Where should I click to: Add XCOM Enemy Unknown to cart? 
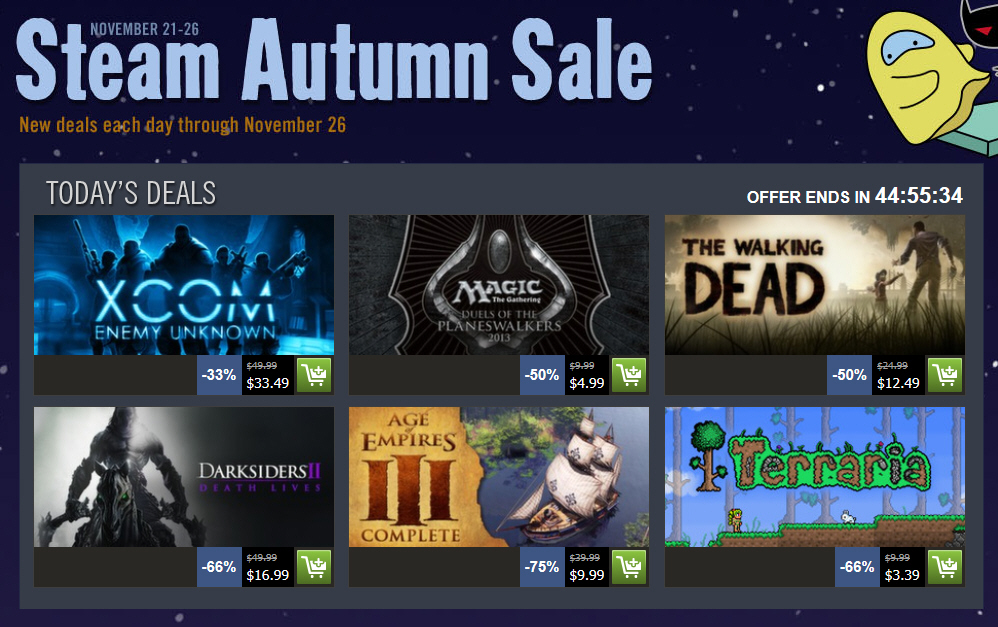[314, 375]
